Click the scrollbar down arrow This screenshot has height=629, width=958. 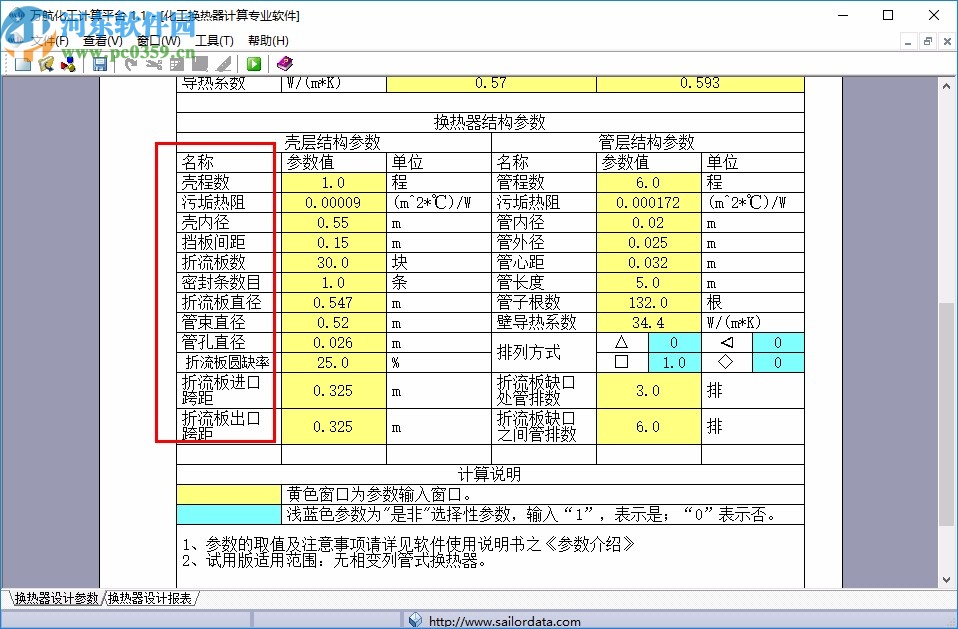(x=946, y=580)
